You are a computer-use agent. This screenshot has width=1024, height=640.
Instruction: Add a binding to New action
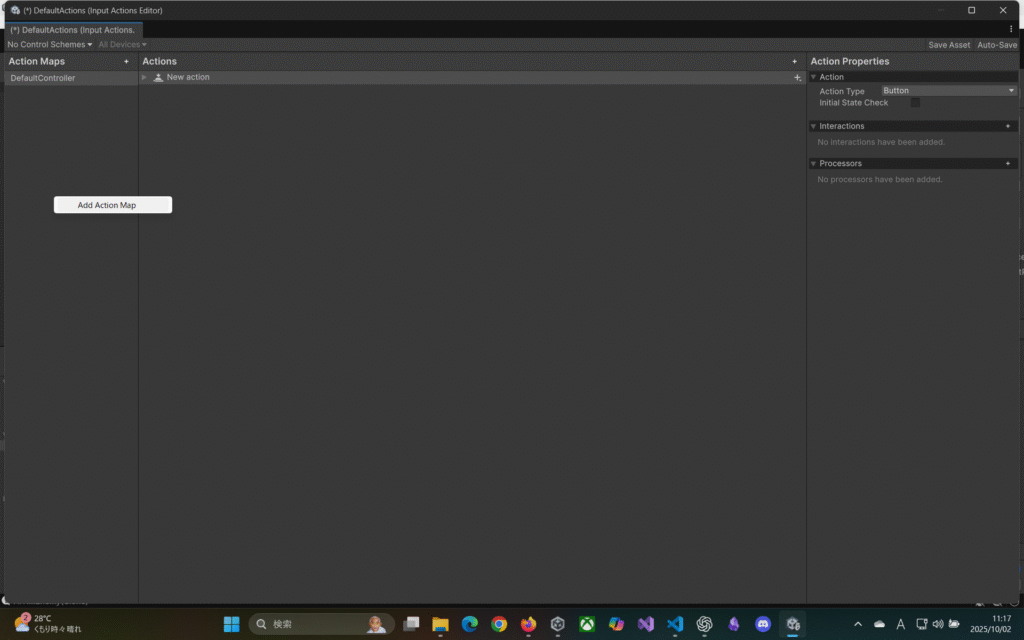tap(797, 78)
